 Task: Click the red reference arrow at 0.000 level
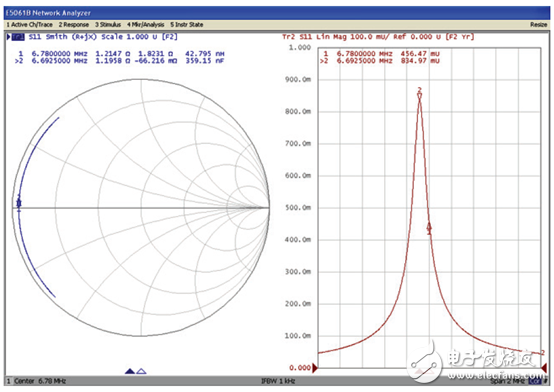tap(315, 368)
